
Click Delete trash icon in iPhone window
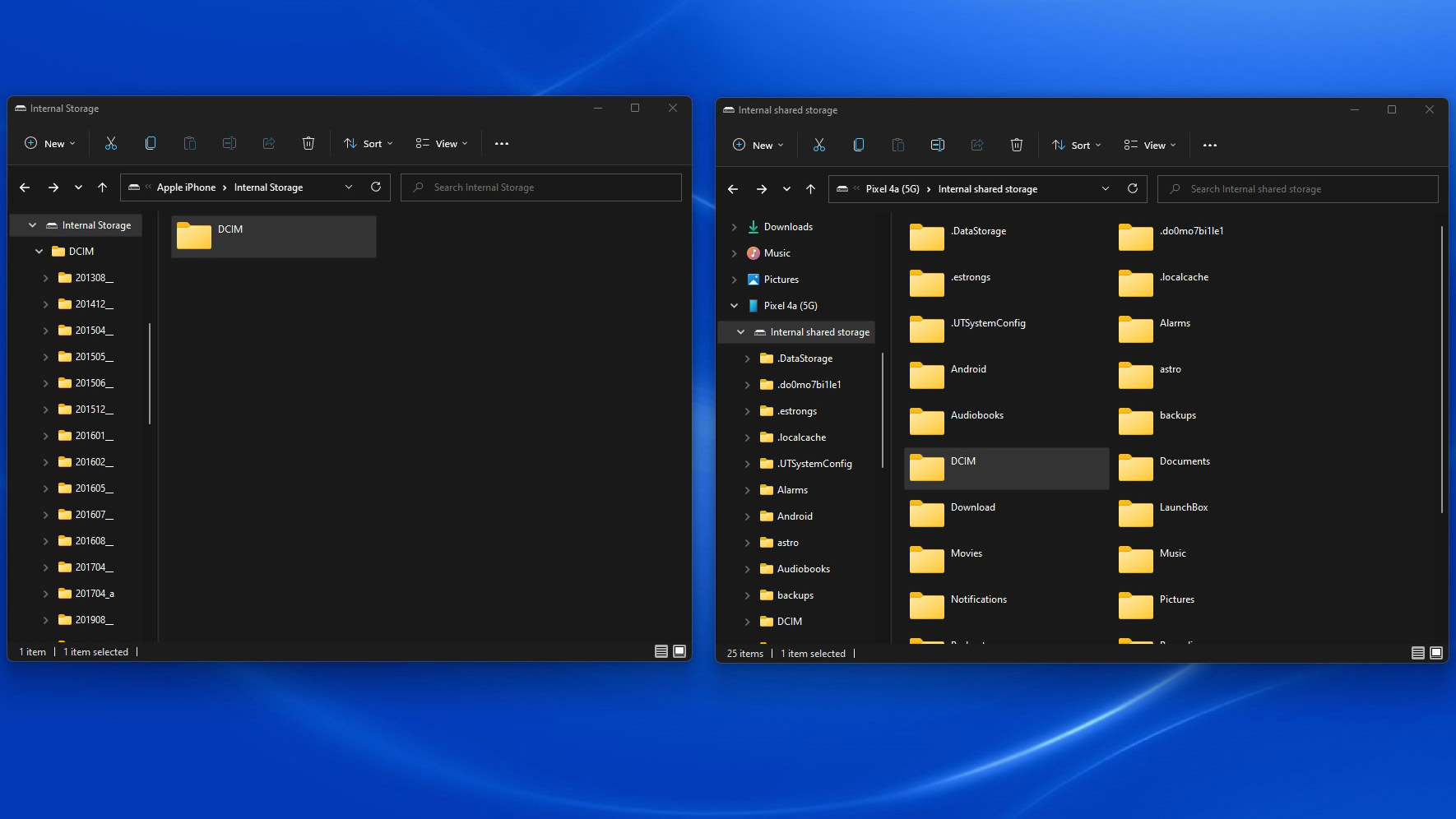click(x=308, y=143)
